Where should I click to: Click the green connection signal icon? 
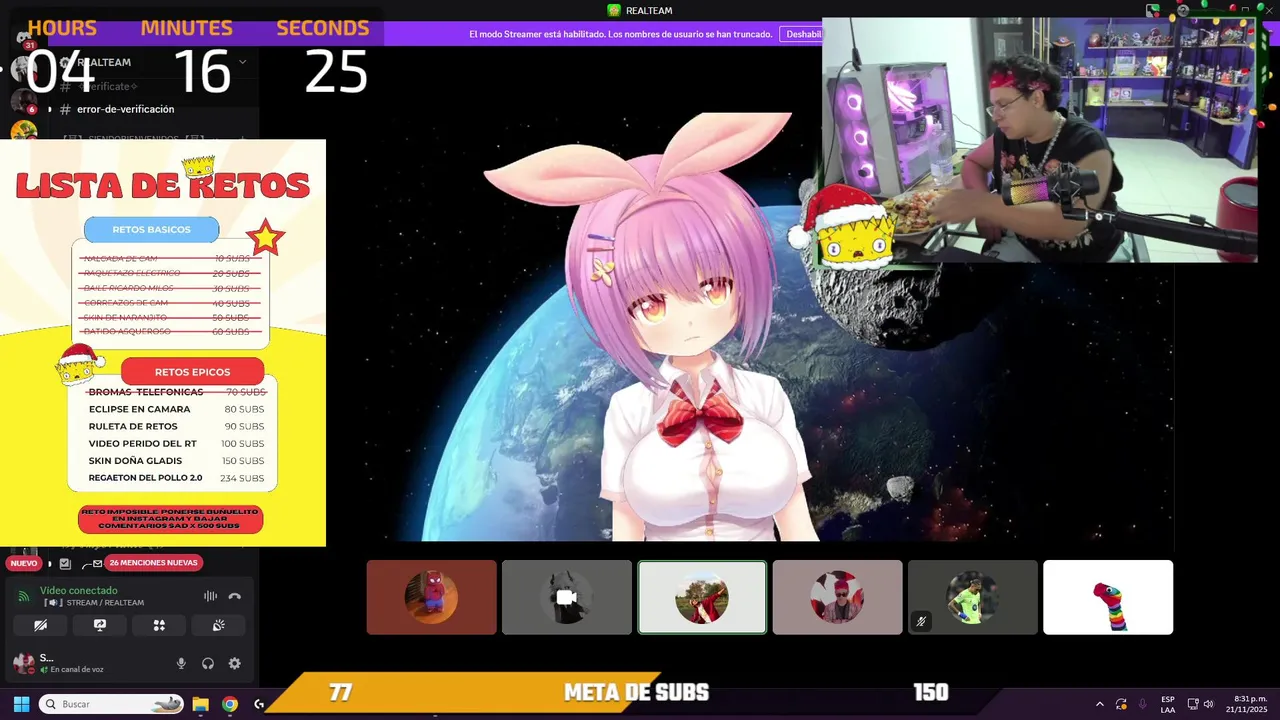click(24, 596)
